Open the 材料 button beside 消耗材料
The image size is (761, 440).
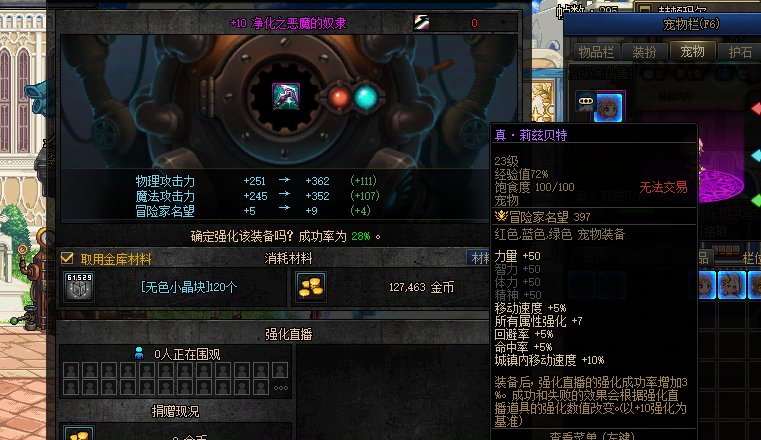479,258
